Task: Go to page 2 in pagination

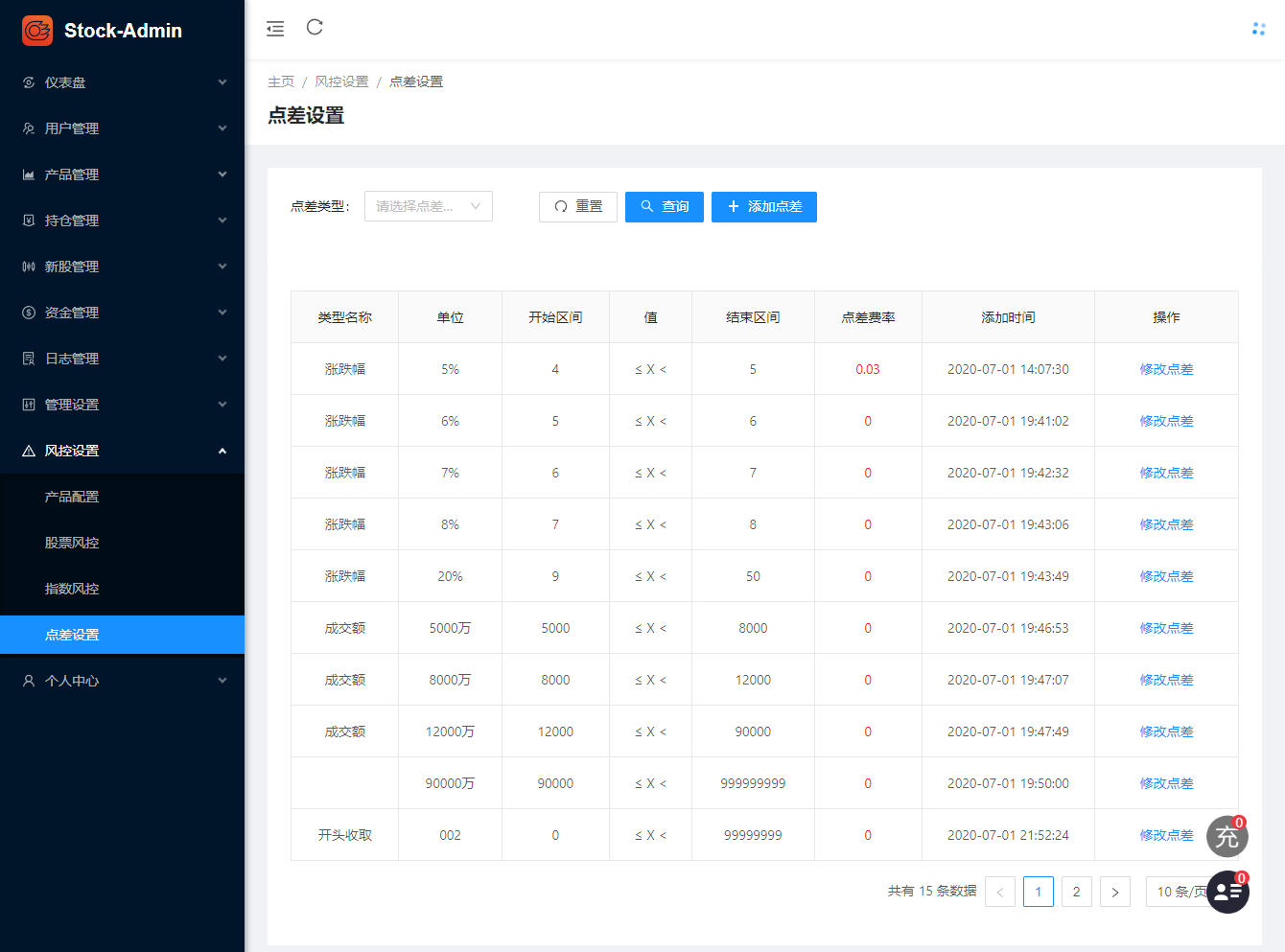Action: coord(1076,891)
